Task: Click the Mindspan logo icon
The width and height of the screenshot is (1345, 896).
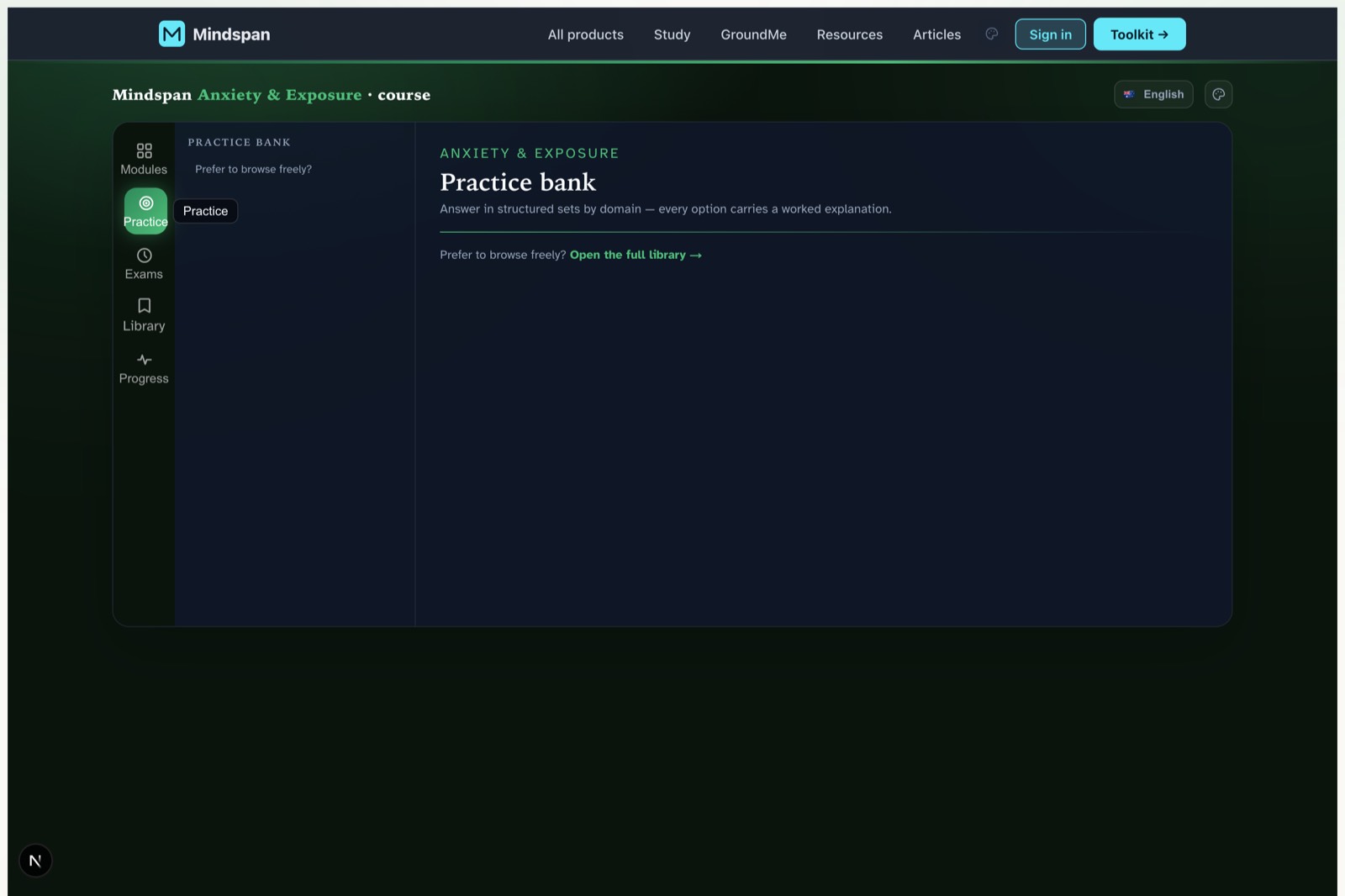Action: click(x=171, y=34)
